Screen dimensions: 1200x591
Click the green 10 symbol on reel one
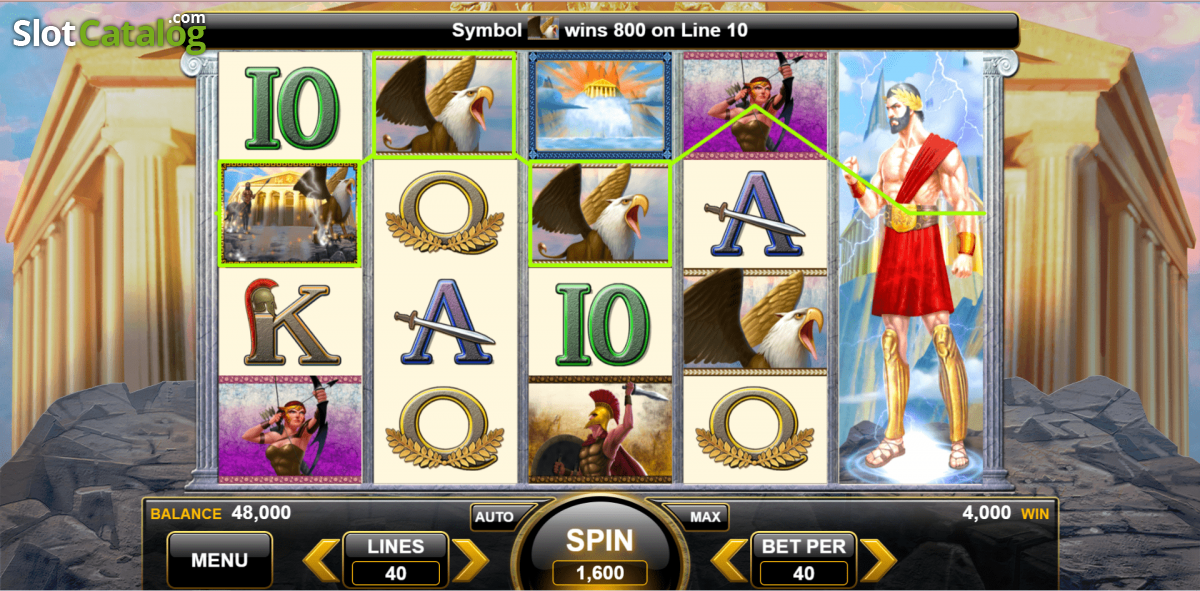click(290, 107)
